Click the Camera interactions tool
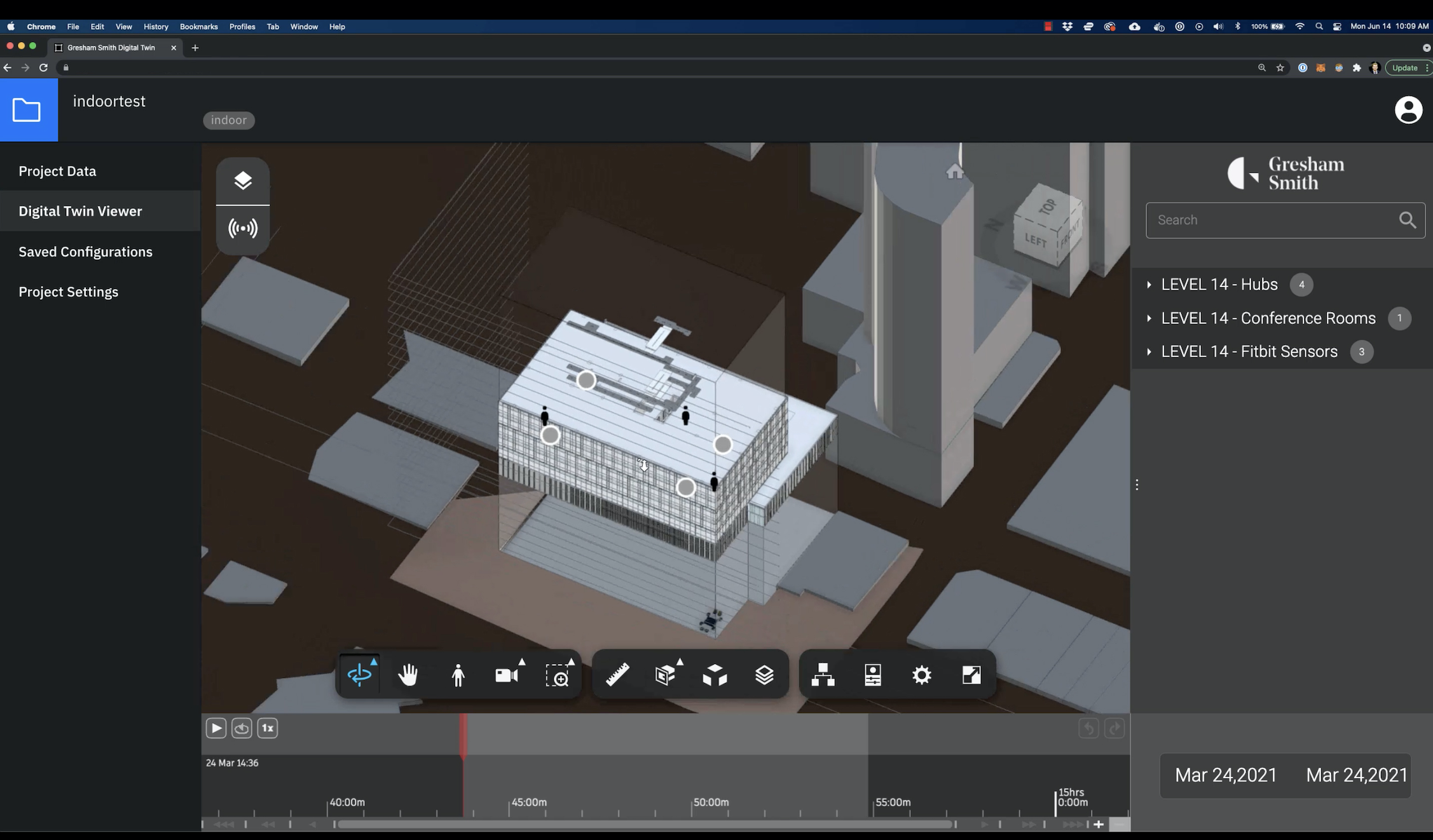This screenshot has width=1433, height=840. pyautogui.click(x=507, y=675)
